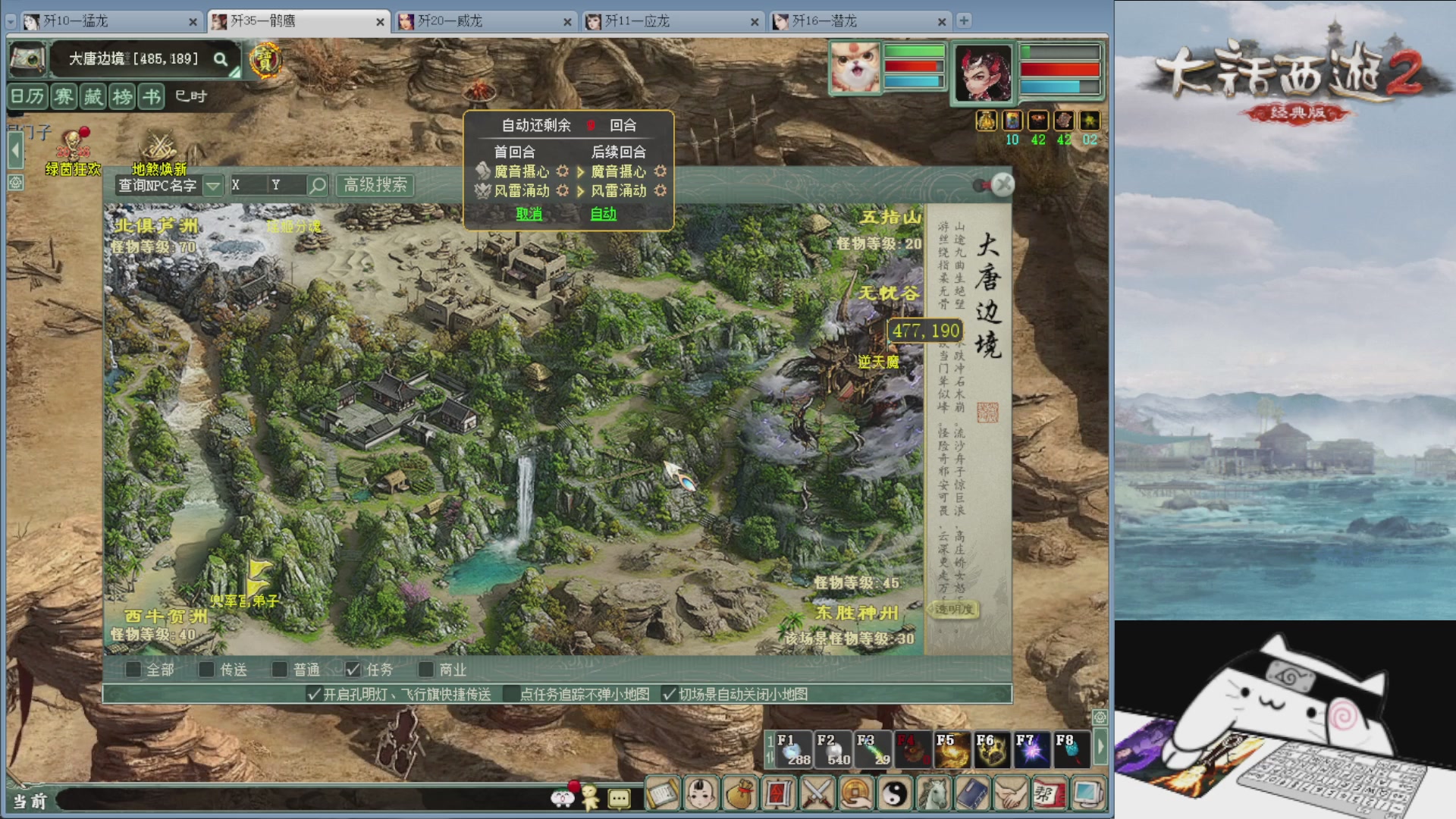Open the 日历 calendar menu button

(28, 96)
